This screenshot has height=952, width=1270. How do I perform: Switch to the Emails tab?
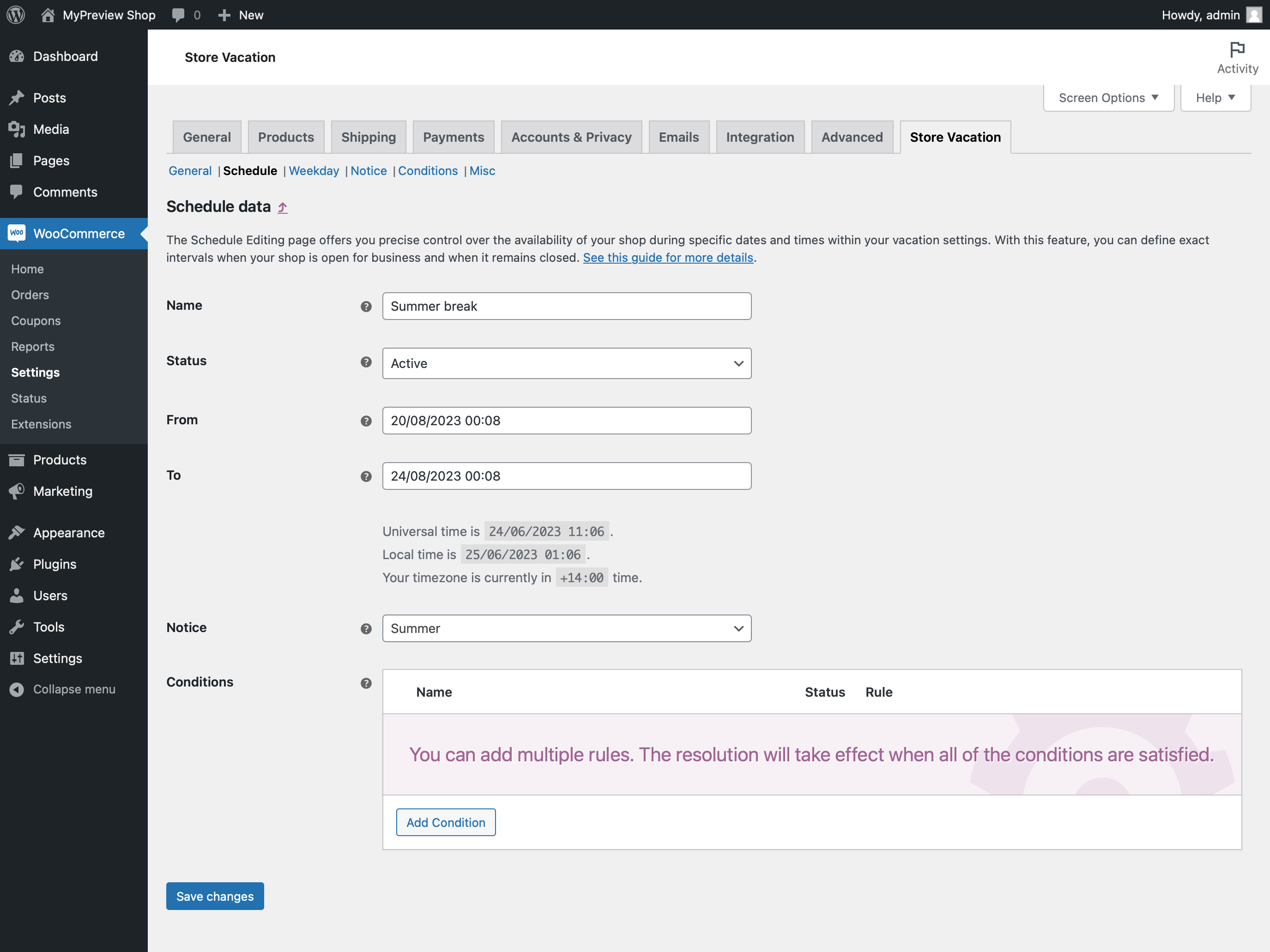[678, 137]
